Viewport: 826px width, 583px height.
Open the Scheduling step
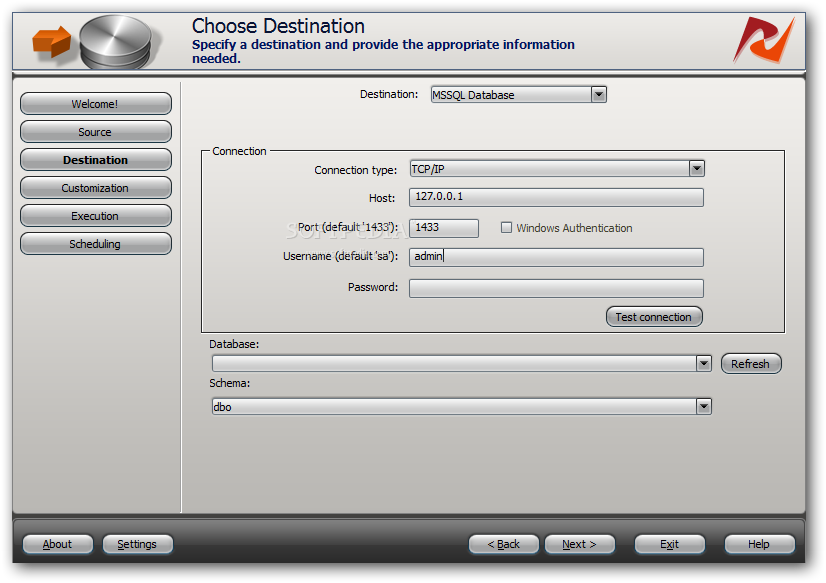tap(96, 244)
